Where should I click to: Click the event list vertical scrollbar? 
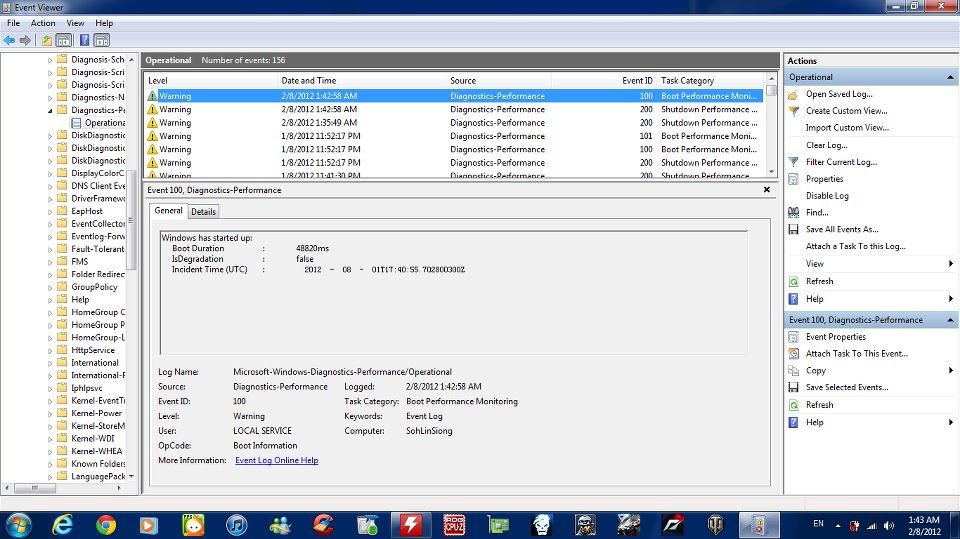pos(772,130)
